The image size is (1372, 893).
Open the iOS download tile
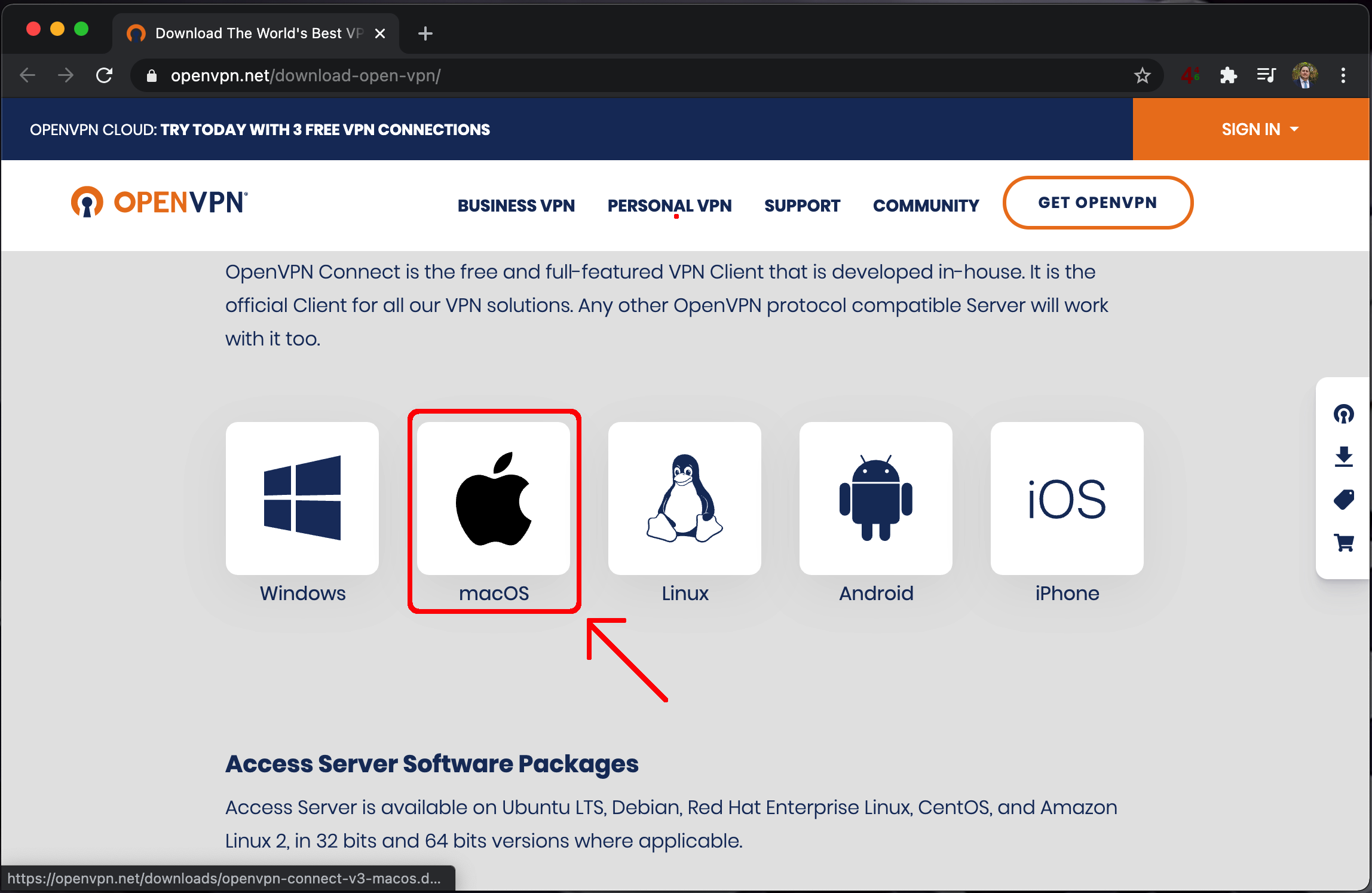(x=1067, y=499)
